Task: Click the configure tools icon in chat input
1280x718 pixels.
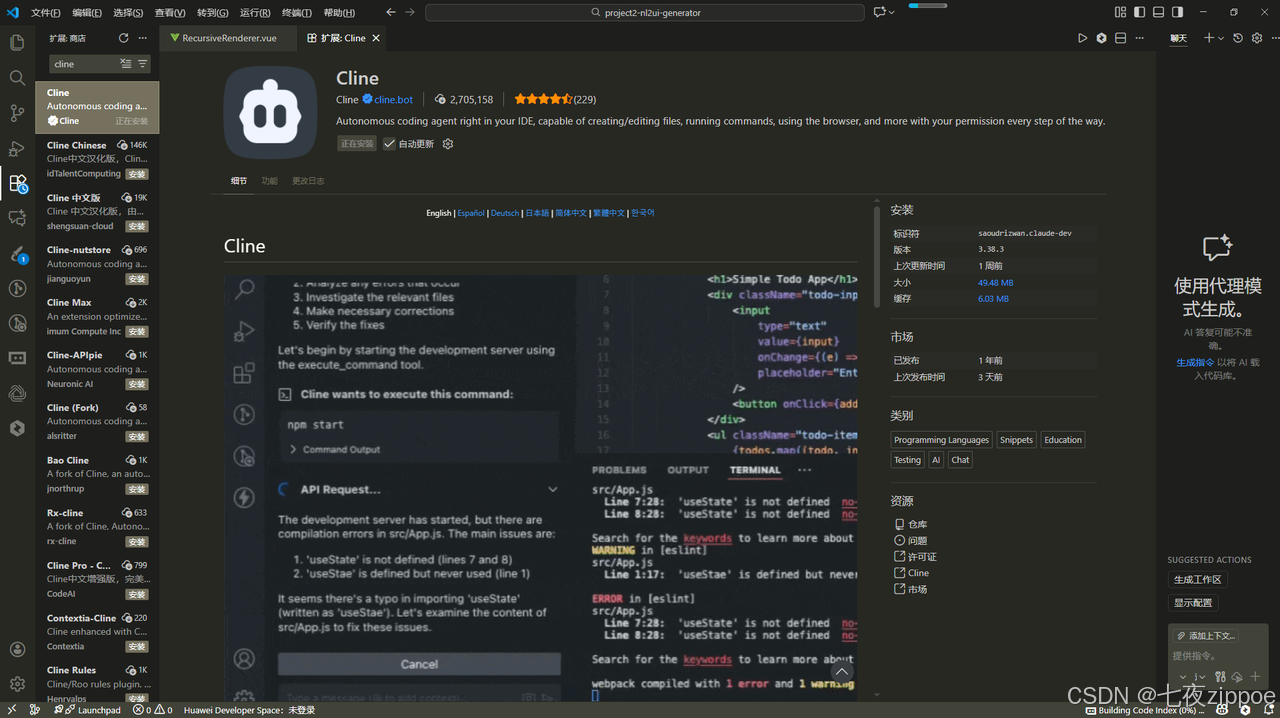Action: (x=1220, y=677)
